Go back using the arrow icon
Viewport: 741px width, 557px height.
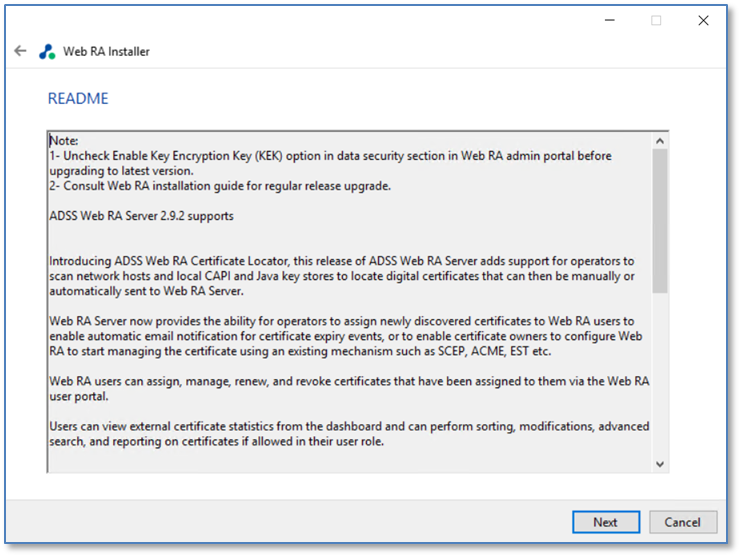point(20,51)
